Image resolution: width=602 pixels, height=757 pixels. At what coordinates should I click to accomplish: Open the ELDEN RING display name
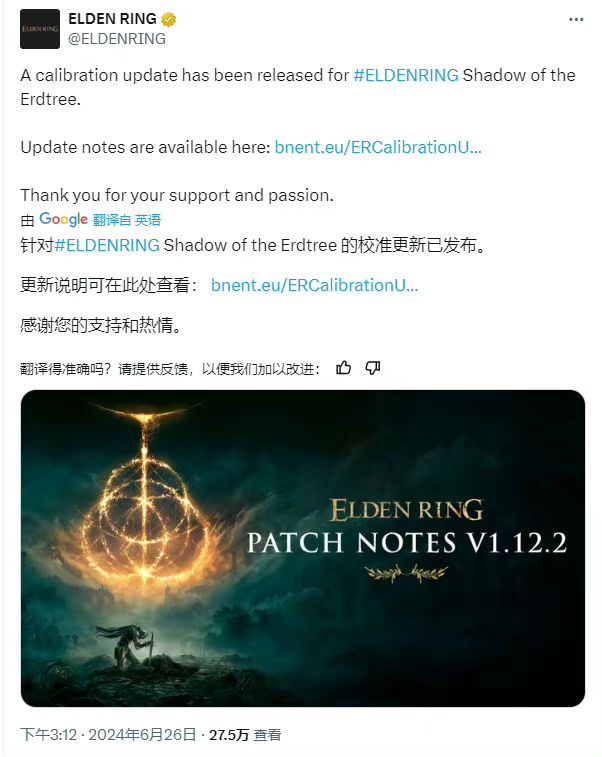(112, 19)
